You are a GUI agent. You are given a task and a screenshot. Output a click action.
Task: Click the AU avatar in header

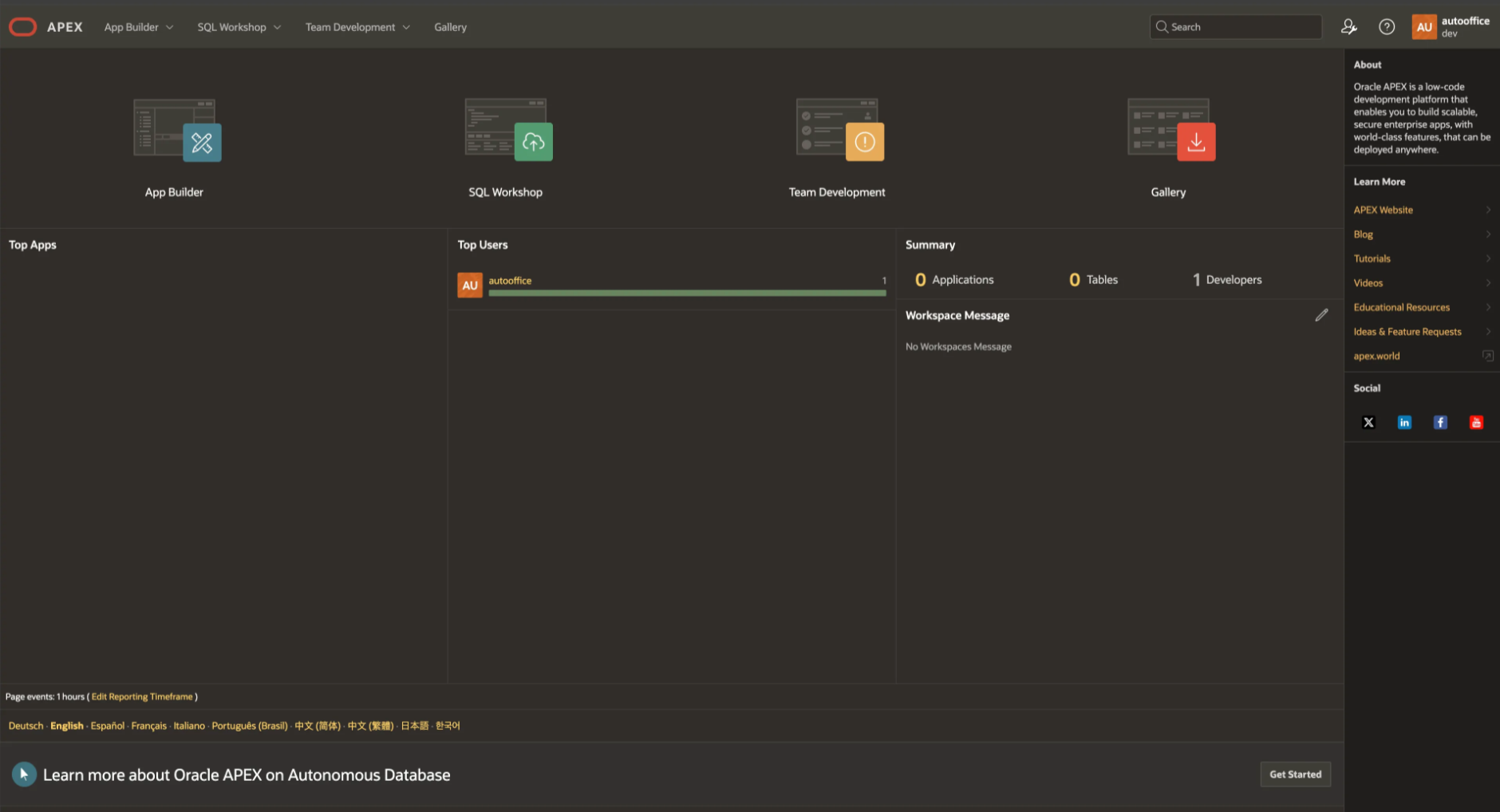pos(1424,27)
